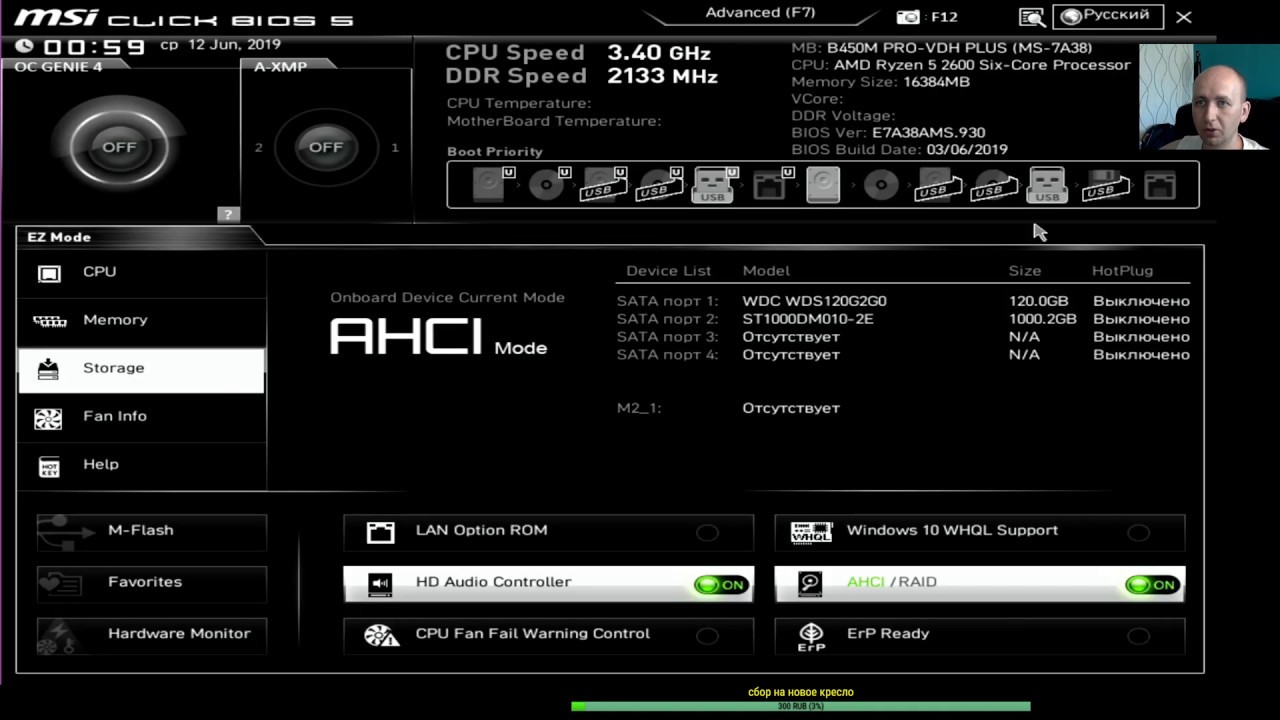
Task: Select UEFI hard disk in Boot Priority
Action: (490, 185)
